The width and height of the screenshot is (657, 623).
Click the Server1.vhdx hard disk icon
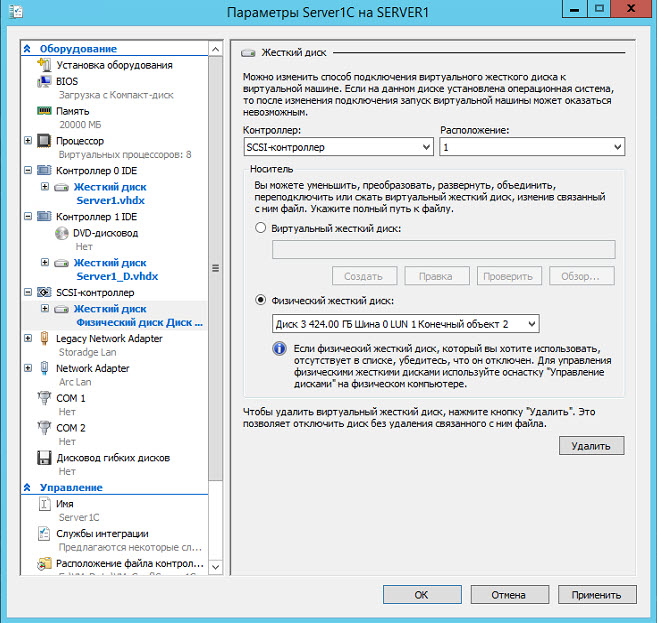62,187
